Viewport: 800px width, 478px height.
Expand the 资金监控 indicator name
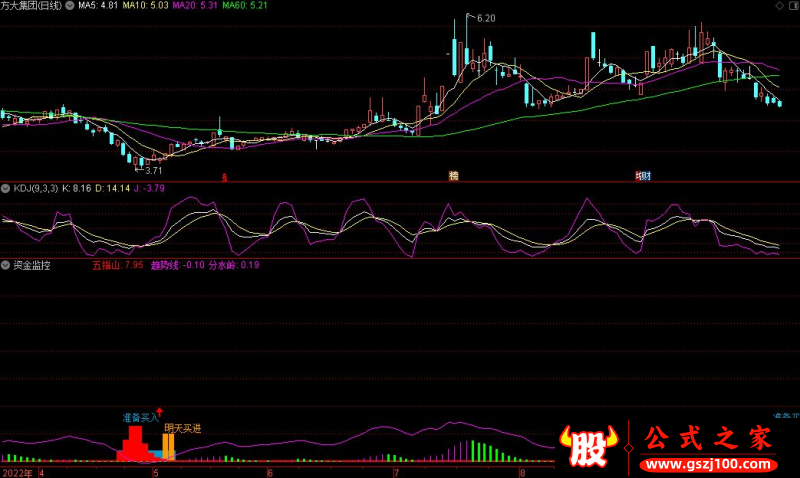32,266
